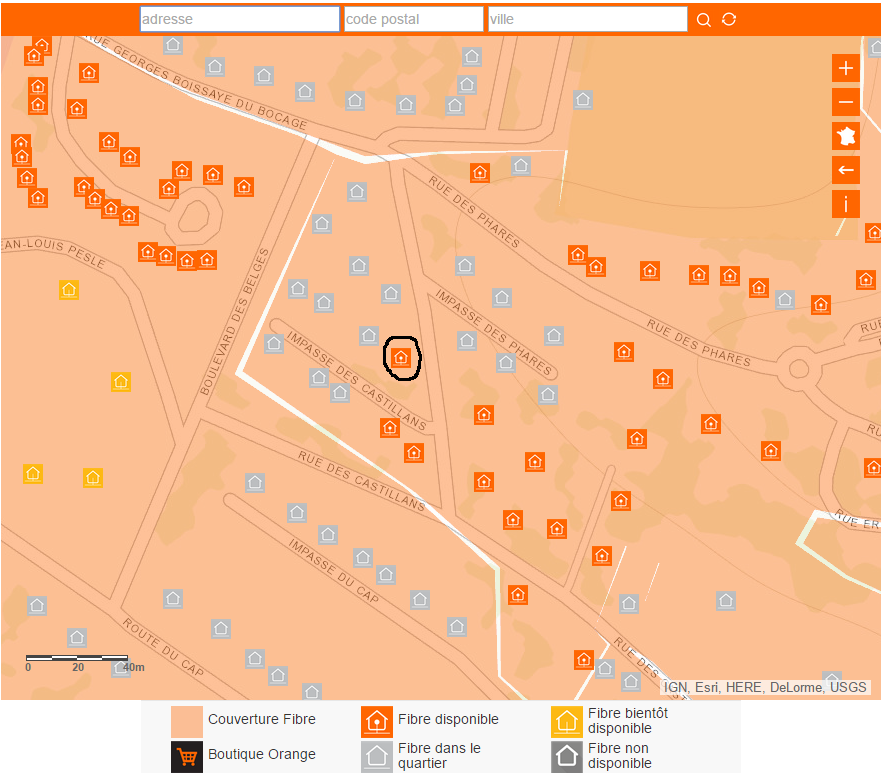Image resolution: width=881 pixels, height=773 pixels.
Task: Click the Fibre dans le quartier legend icon
Action: pos(376,757)
